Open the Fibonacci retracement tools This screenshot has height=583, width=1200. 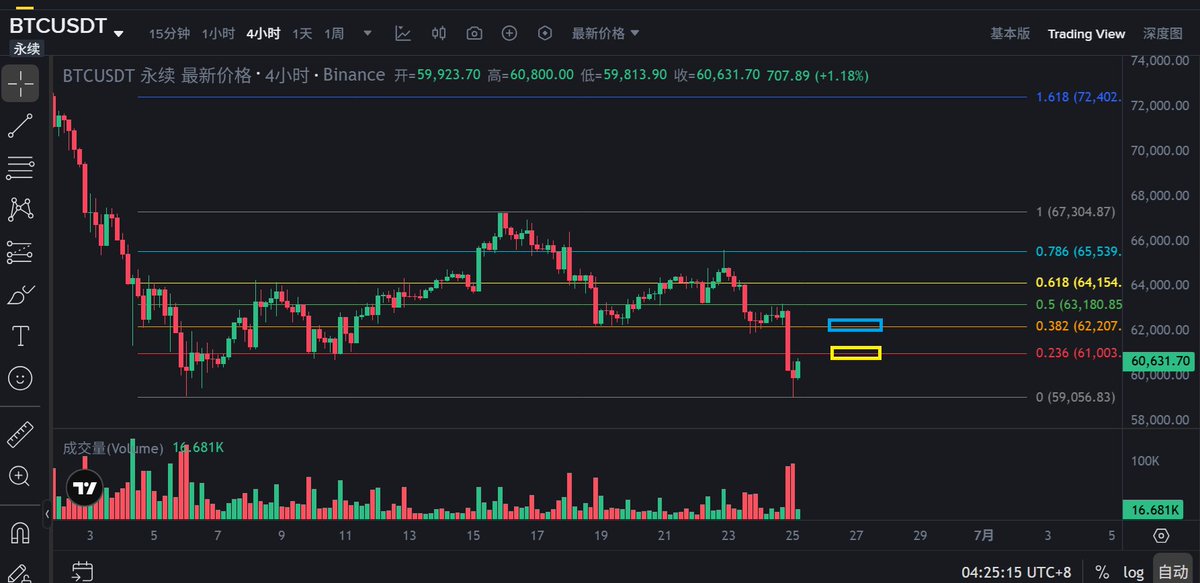[x=20, y=168]
